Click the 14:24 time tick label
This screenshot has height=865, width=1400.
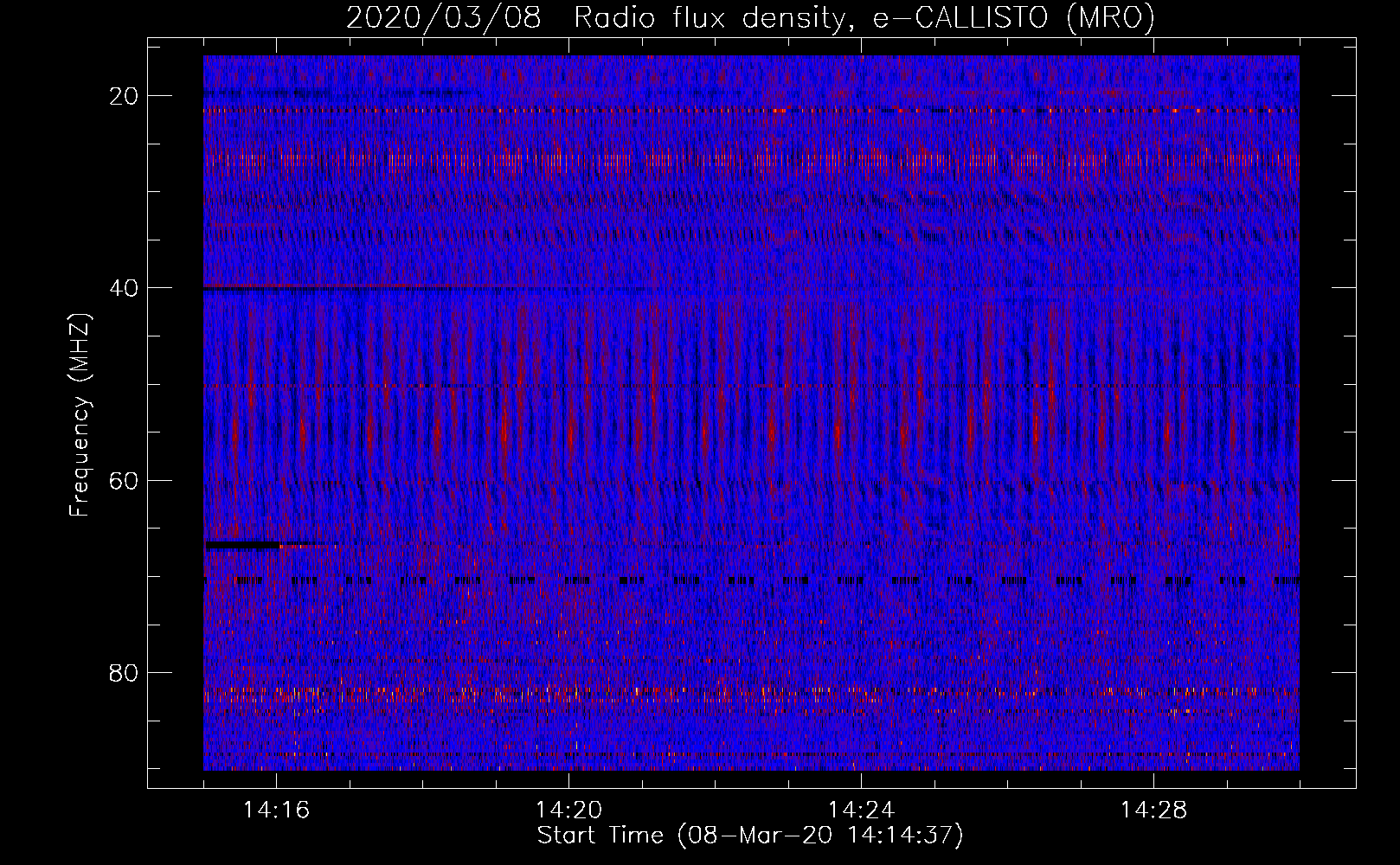[x=861, y=811]
